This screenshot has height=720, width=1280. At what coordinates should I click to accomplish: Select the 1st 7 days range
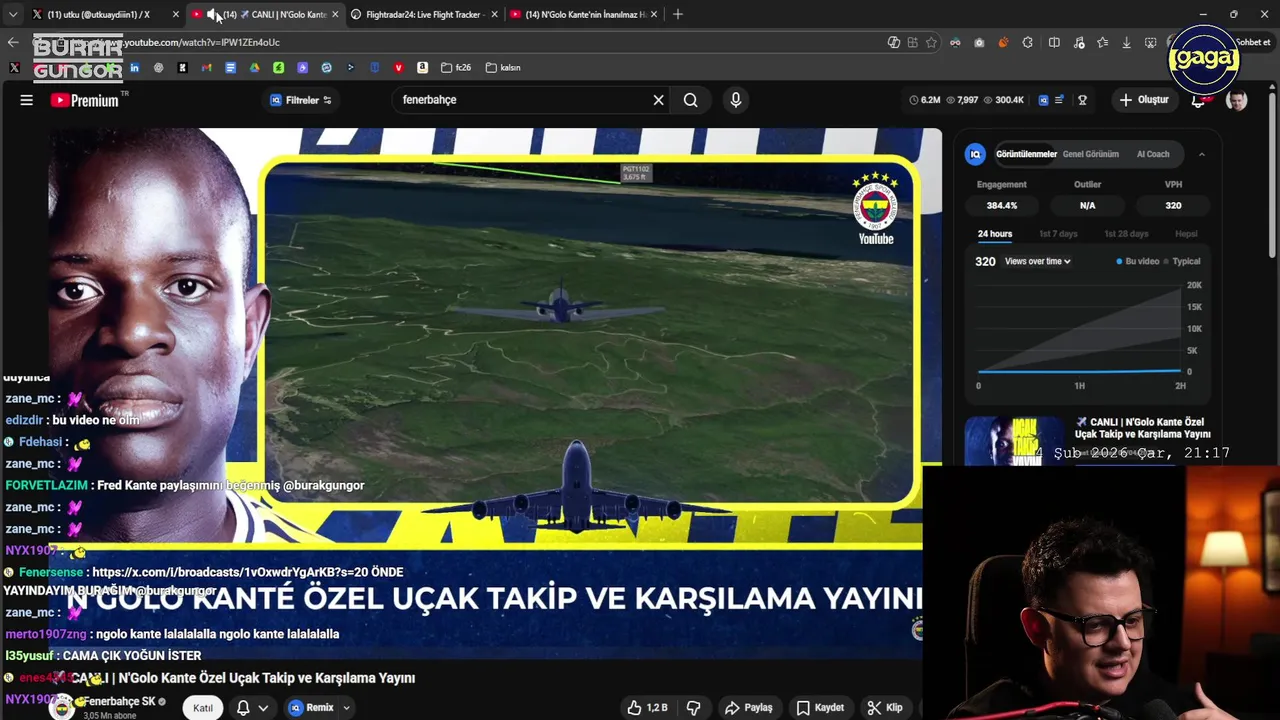tap(1058, 234)
